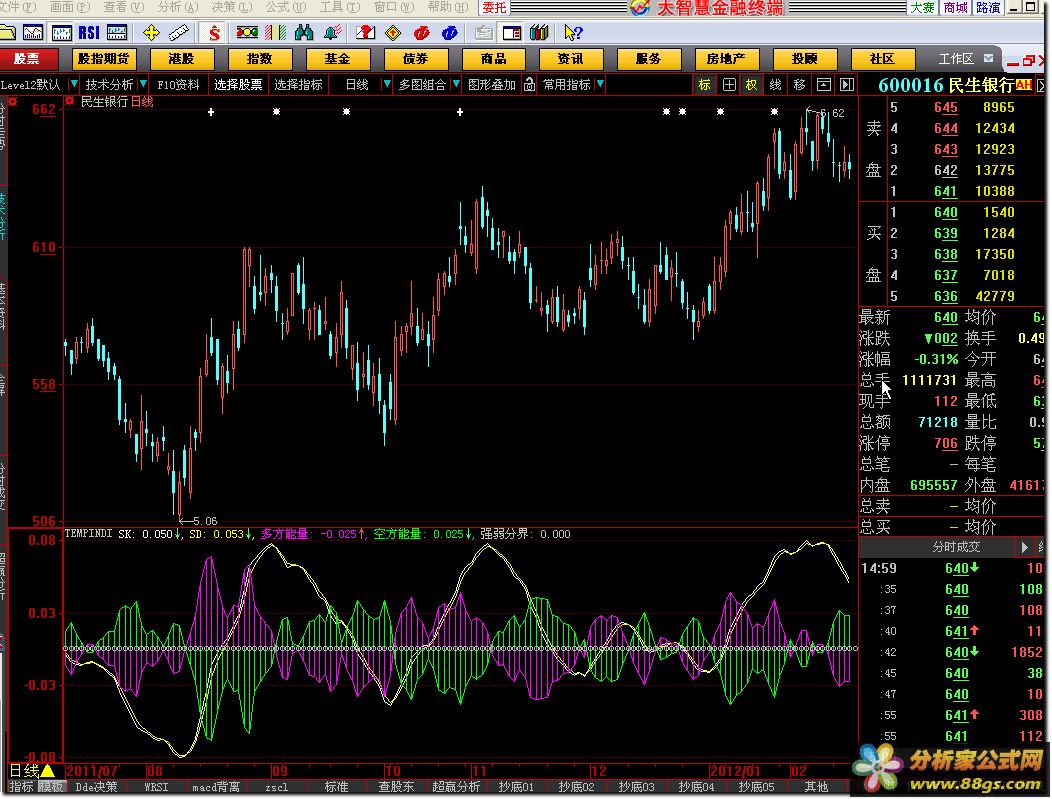Viewport: 1052px width, 799px height.
Task: Expand the 多图组合 dropdown arrow
Action: pyautogui.click(x=456, y=85)
